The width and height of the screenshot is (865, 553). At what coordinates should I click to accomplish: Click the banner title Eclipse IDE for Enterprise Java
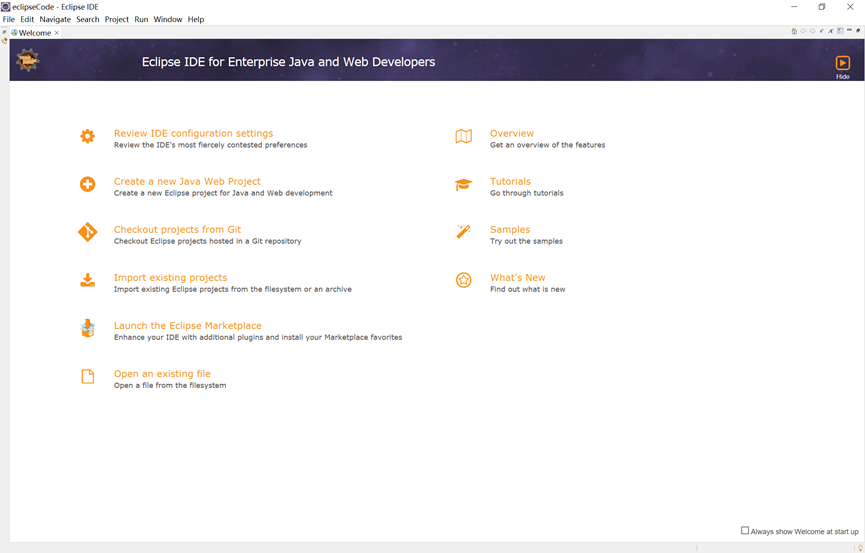289,62
